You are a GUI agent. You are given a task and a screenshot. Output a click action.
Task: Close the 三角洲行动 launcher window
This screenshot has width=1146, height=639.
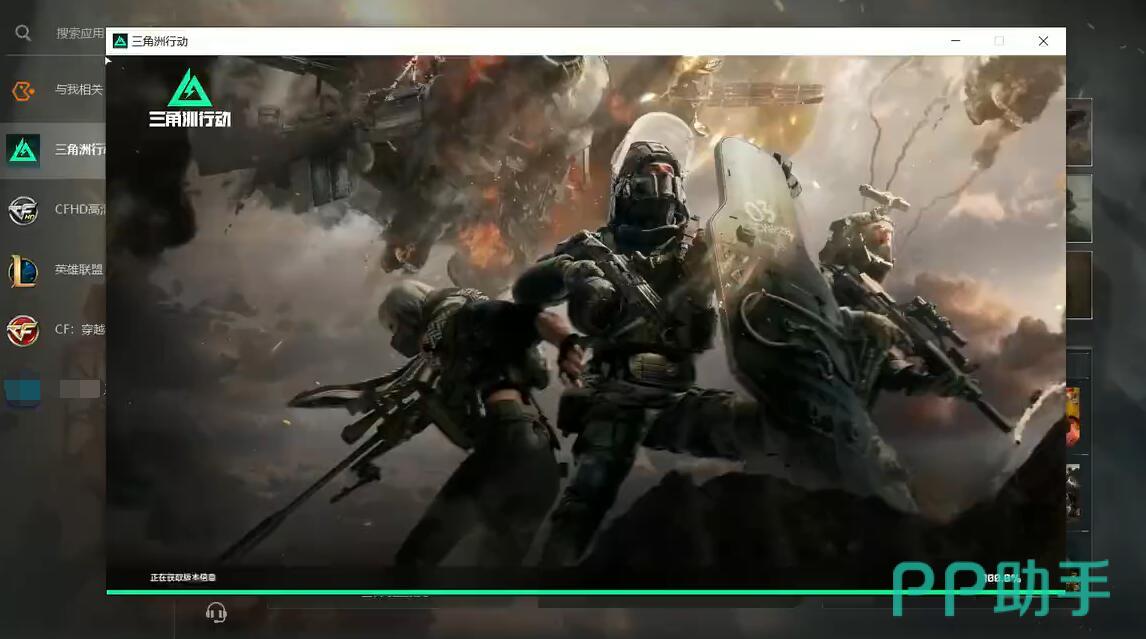[x=1043, y=41]
